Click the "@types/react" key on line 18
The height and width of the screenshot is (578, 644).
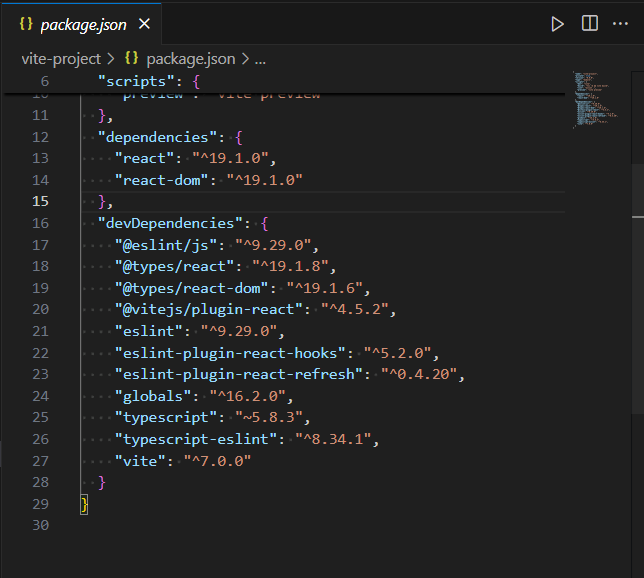pyautogui.click(x=174, y=266)
